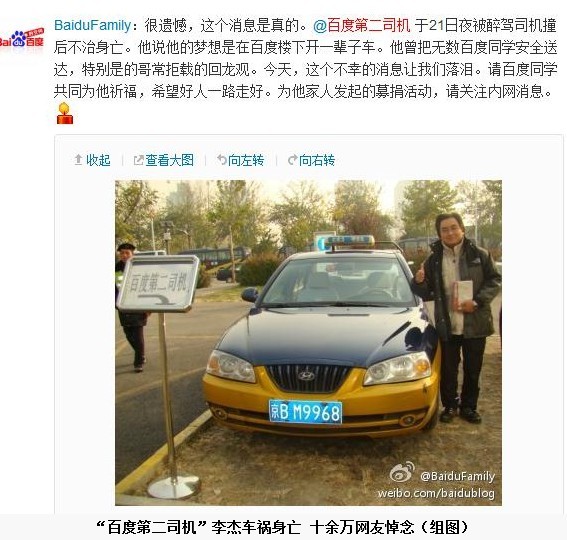The width and height of the screenshot is (567, 540).
Task: Collapse the image using the 收起 text
Action: (x=98, y=160)
